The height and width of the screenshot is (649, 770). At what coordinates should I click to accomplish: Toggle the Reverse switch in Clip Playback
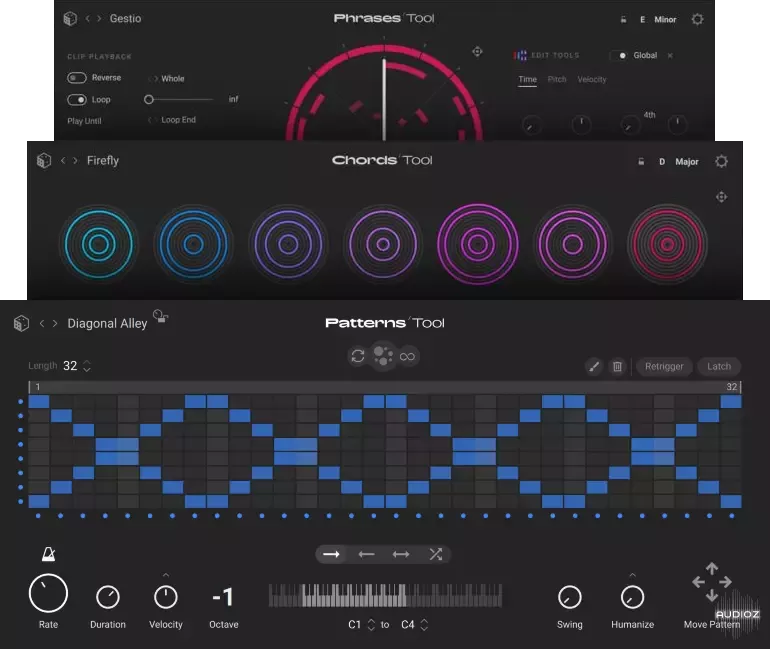click(x=77, y=78)
